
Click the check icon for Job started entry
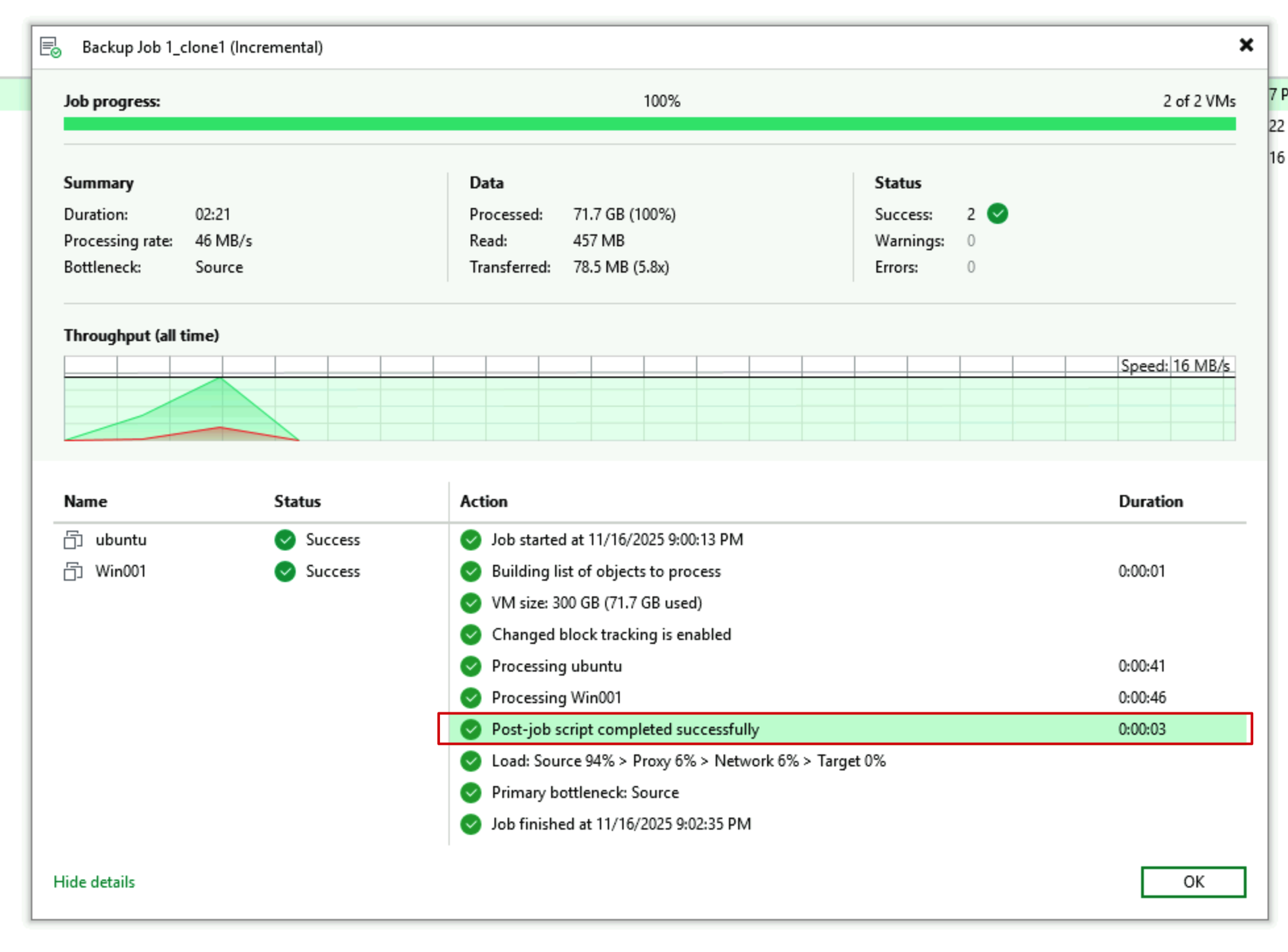pyautogui.click(x=471, y=540)
